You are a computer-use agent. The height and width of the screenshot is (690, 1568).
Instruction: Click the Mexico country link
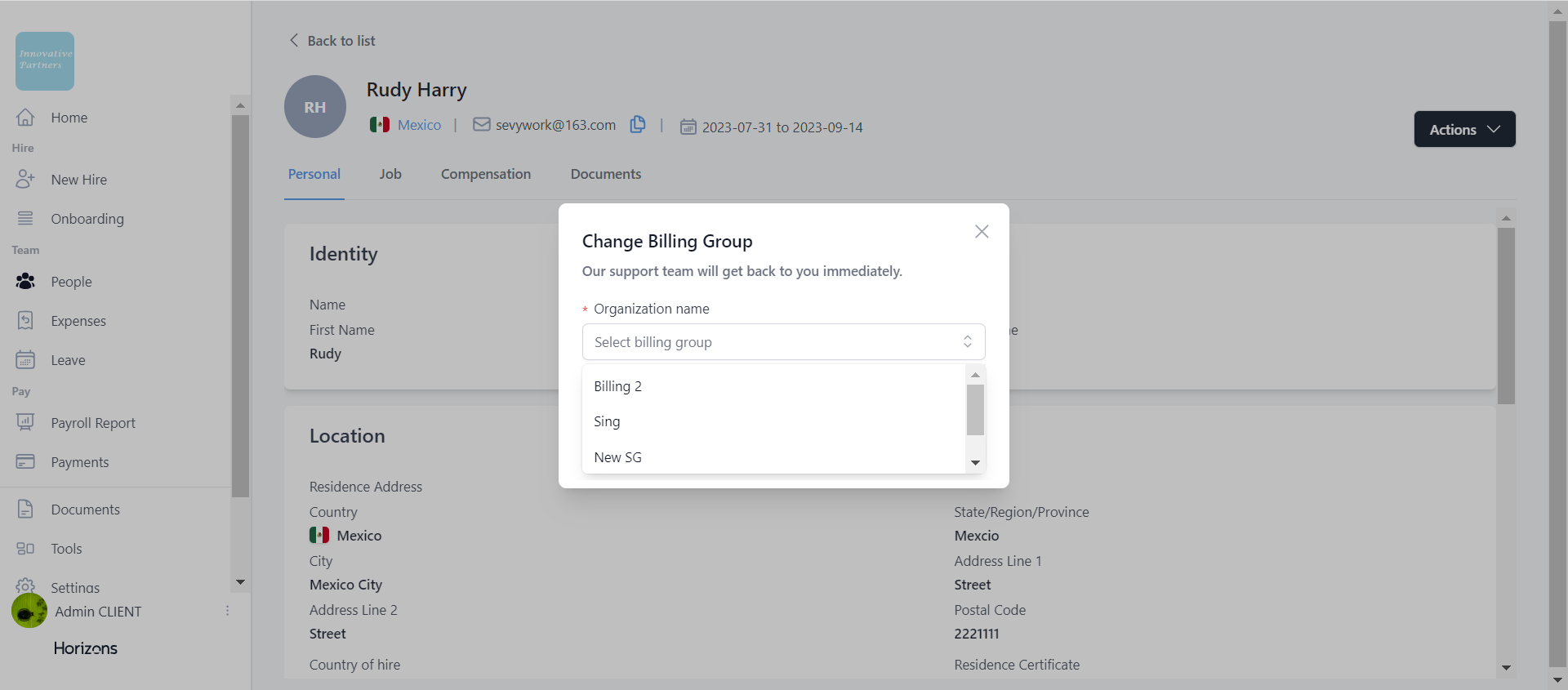(419, 125)
